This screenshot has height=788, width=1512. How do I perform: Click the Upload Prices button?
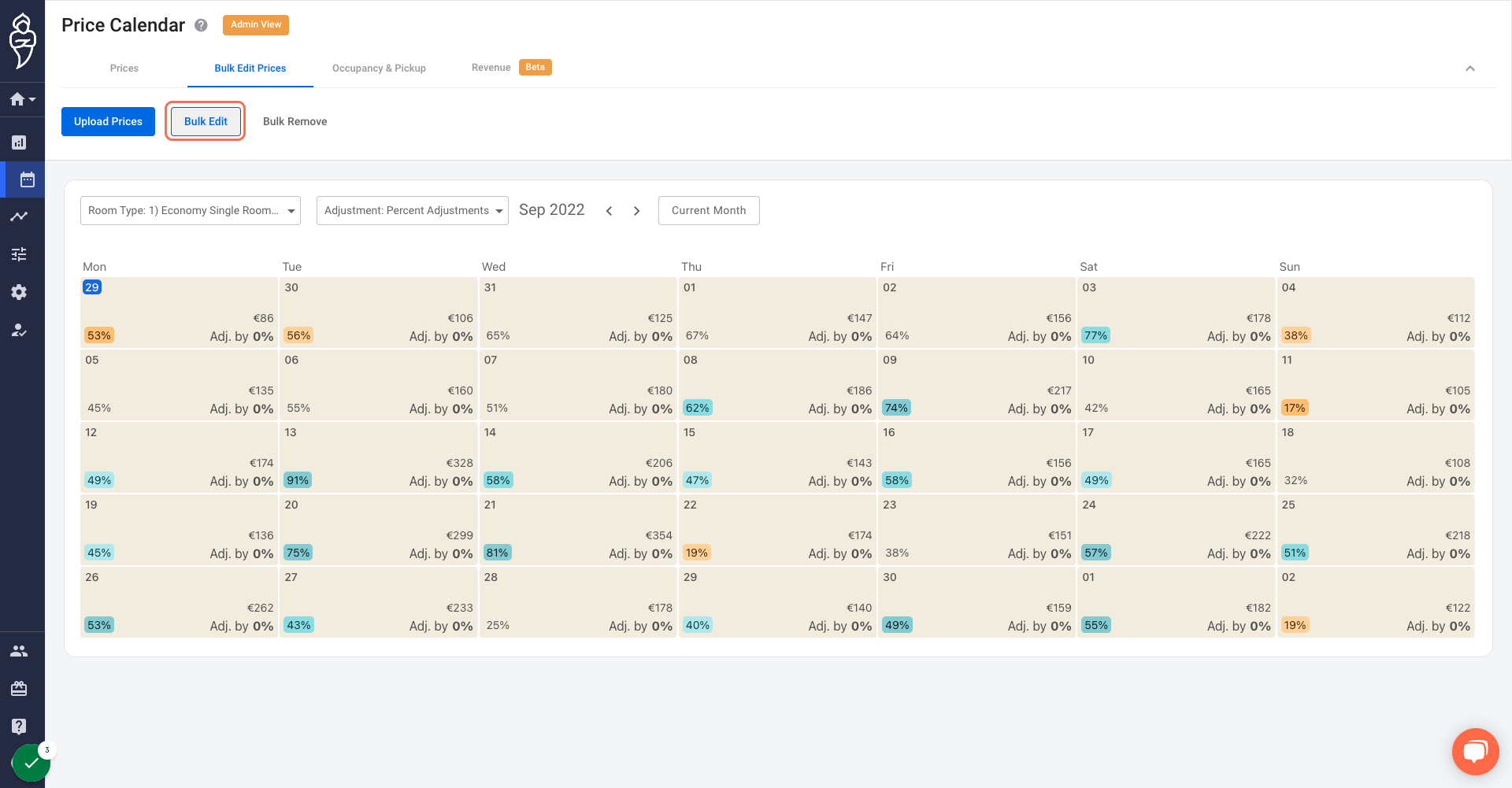point(108,121)
